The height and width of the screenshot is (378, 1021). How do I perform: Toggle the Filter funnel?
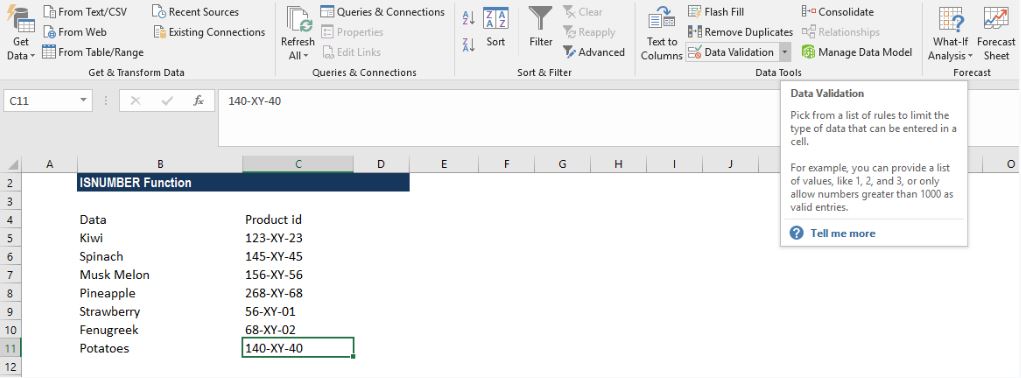[x=540, y=27]
